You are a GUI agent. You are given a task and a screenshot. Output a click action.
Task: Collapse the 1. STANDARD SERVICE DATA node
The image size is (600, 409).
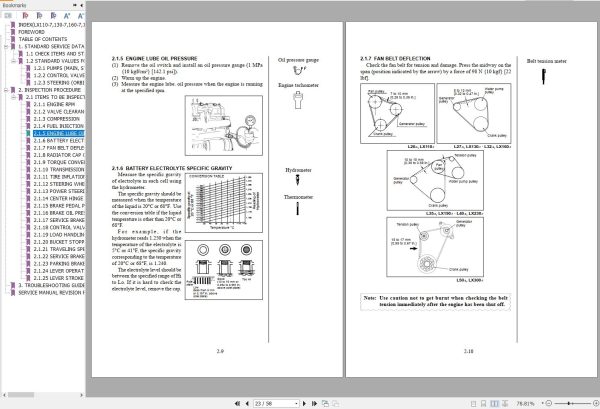[x=6, y=46]
